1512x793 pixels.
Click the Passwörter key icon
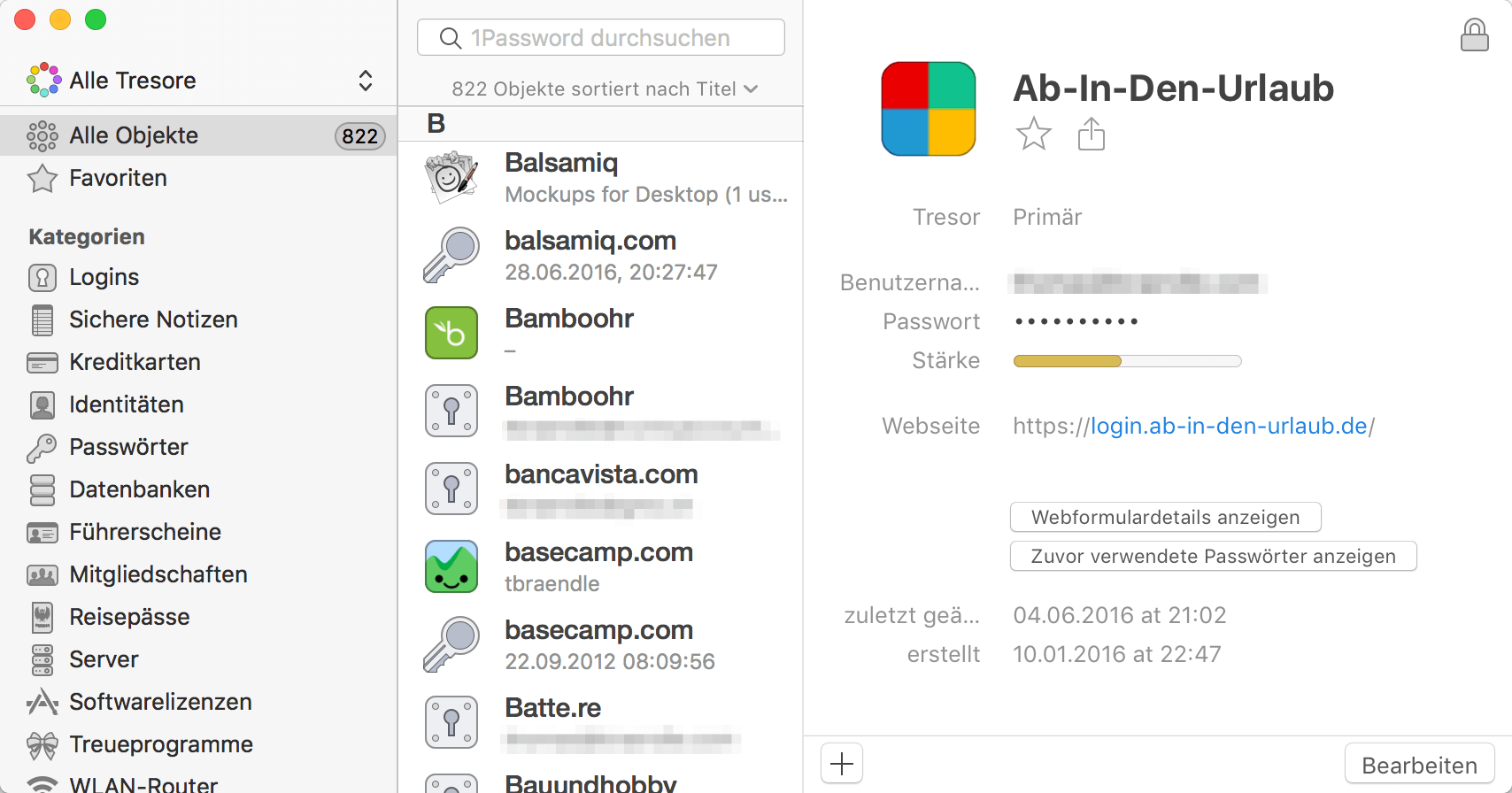[x=42, y=448]
